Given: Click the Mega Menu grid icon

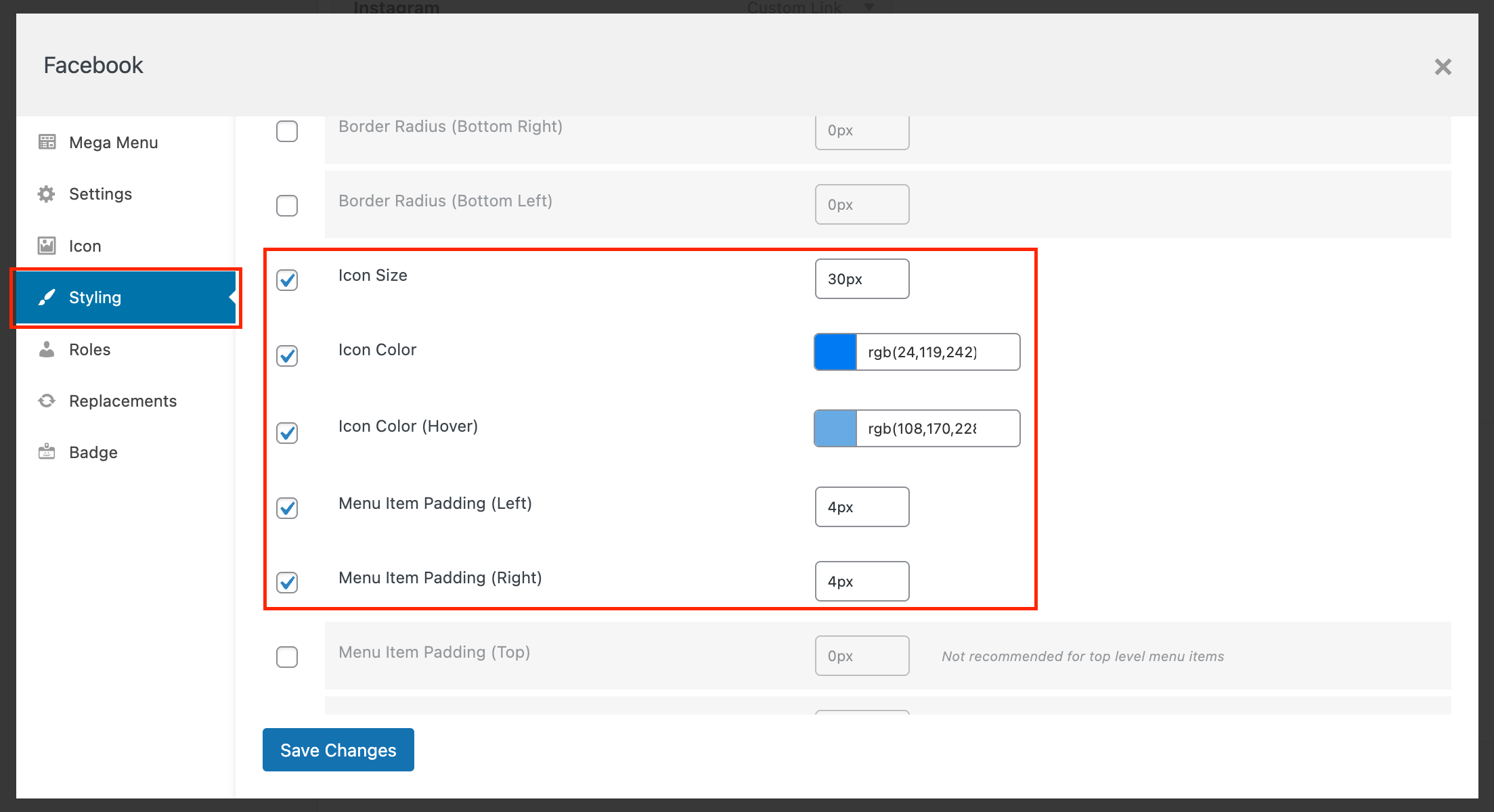Looking at the screenshot, I should (x=47, y=142).
